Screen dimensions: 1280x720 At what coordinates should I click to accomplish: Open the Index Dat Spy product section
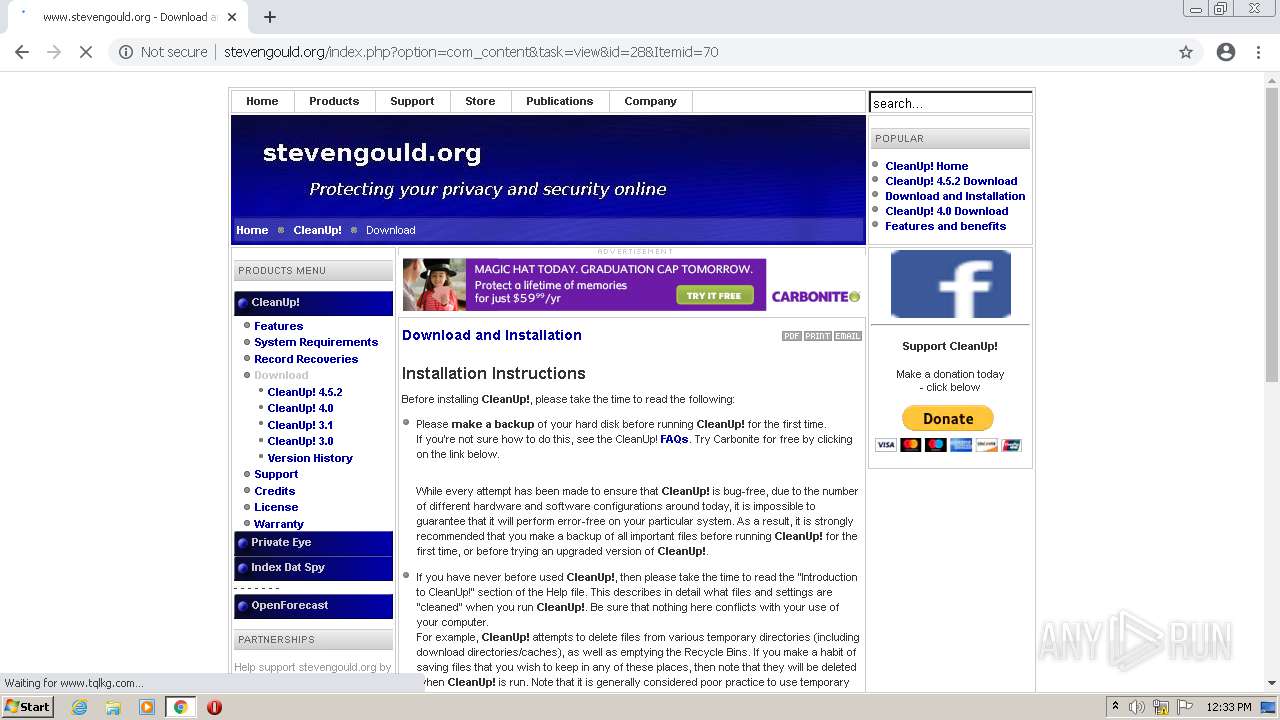point(313,568)
